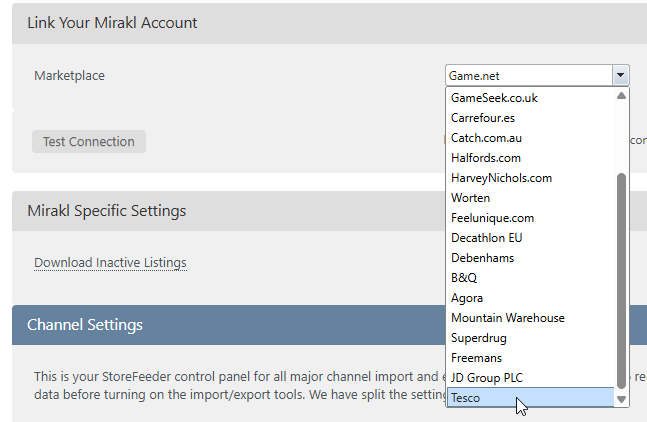Screen dimensions: 647x422
Task: Click the dropdown list scrollbar thumb
Action: pos(621,281)
